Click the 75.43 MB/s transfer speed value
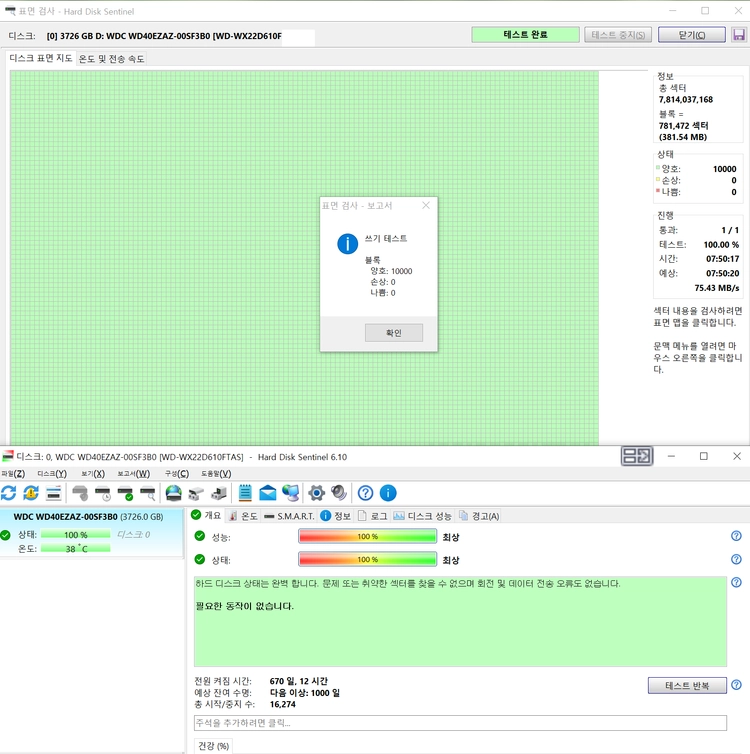The width and height of the screenshot is (750, 754). point(716,288)
